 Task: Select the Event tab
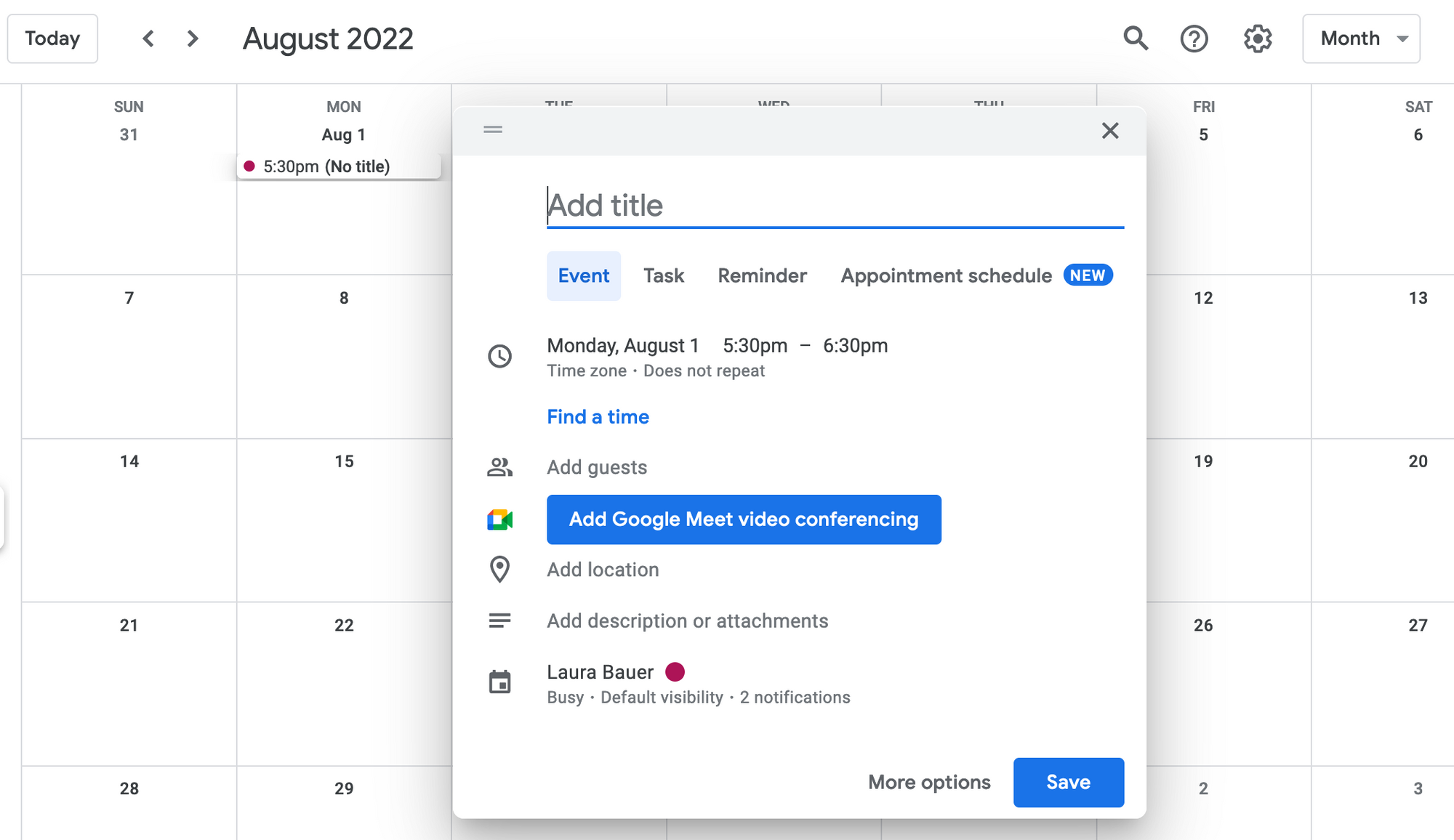click(583, 275)
